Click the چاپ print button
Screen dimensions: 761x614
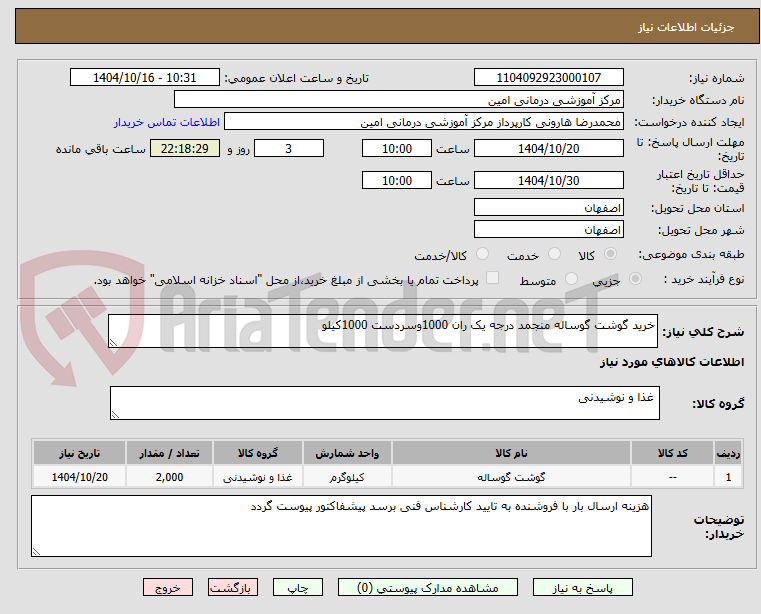(x=298, y=587)
